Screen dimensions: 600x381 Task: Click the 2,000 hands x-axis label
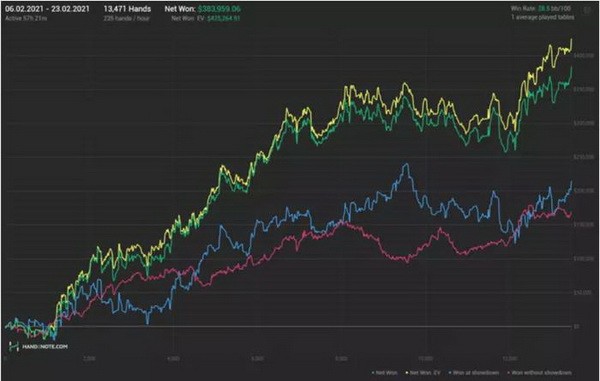coord(89,358)
